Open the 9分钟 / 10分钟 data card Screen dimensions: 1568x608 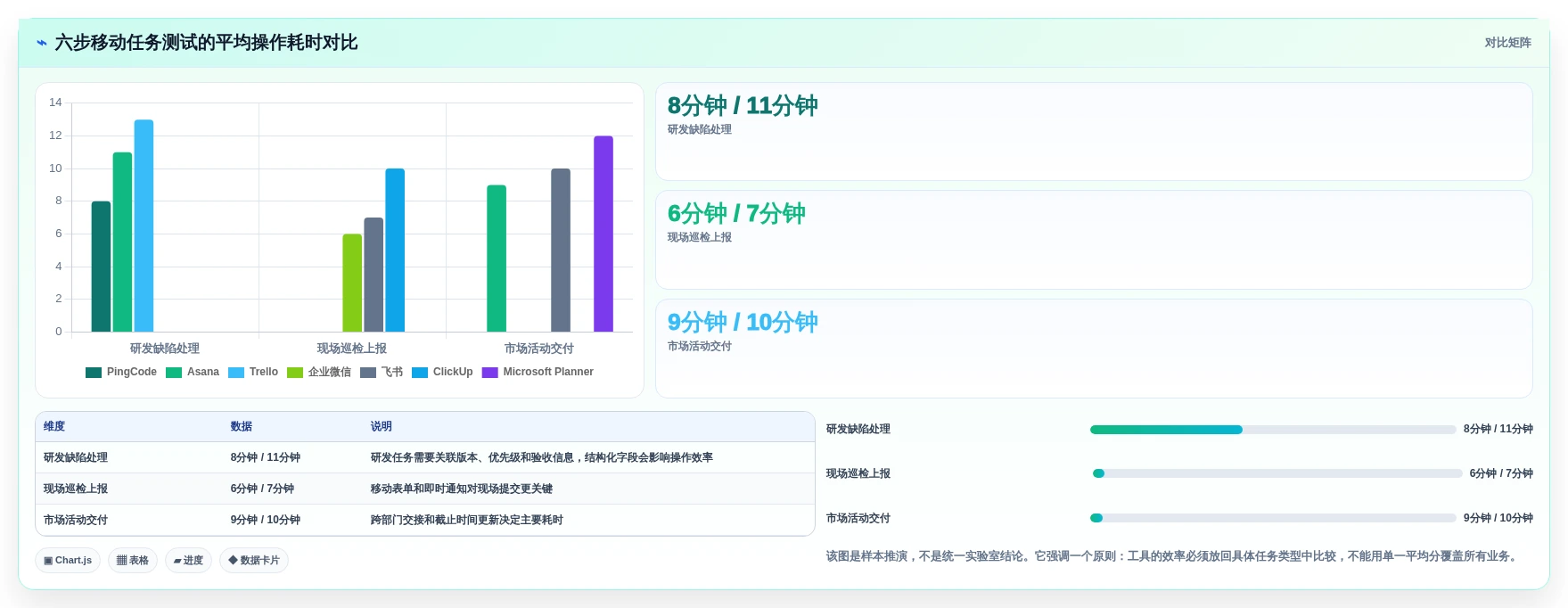click(x=1094, y=349)
